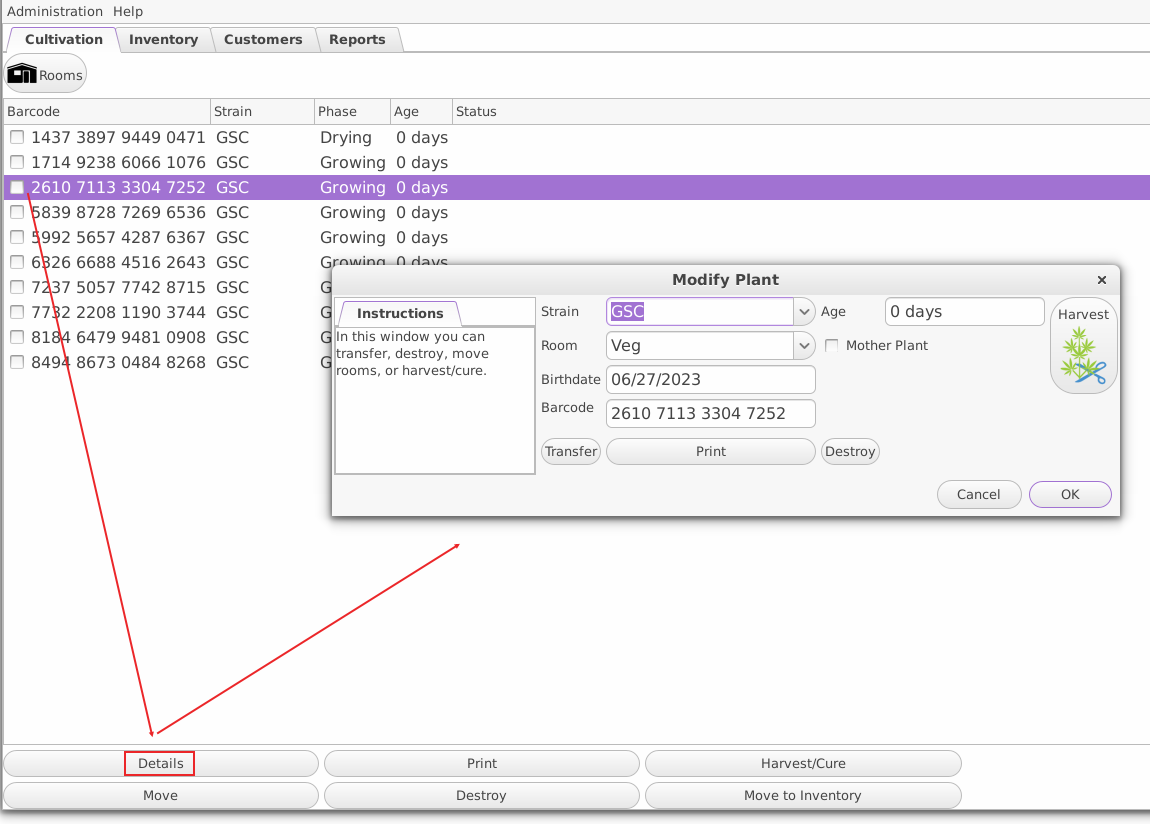Open the Help menu
This screenshot has height=824, width=1150.
coord(128,12)
